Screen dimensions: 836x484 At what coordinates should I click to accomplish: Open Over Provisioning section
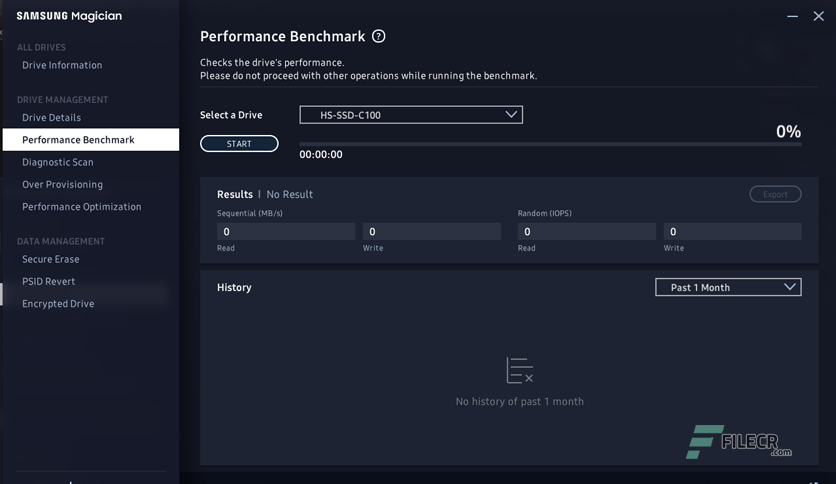coord(62,184)
